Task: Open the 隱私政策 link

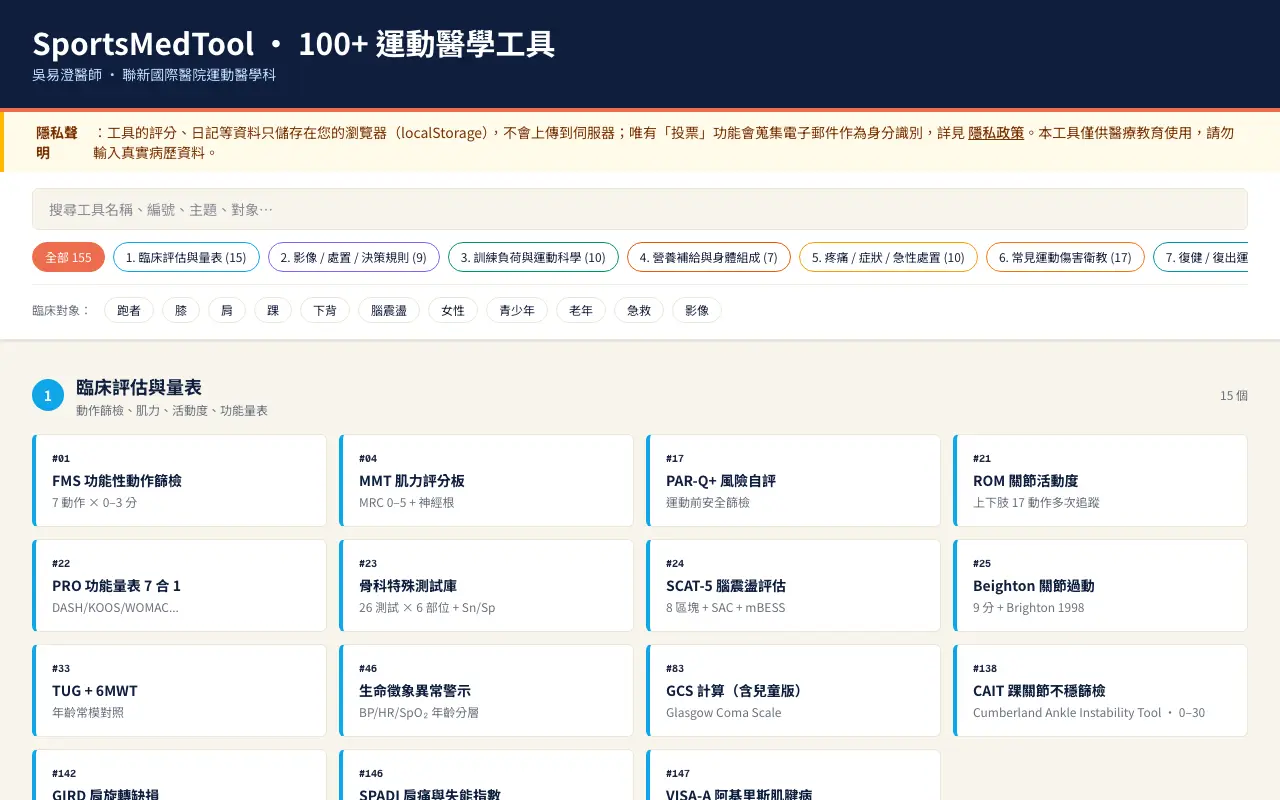Action: pyautogui.click(x=996, y=133)
